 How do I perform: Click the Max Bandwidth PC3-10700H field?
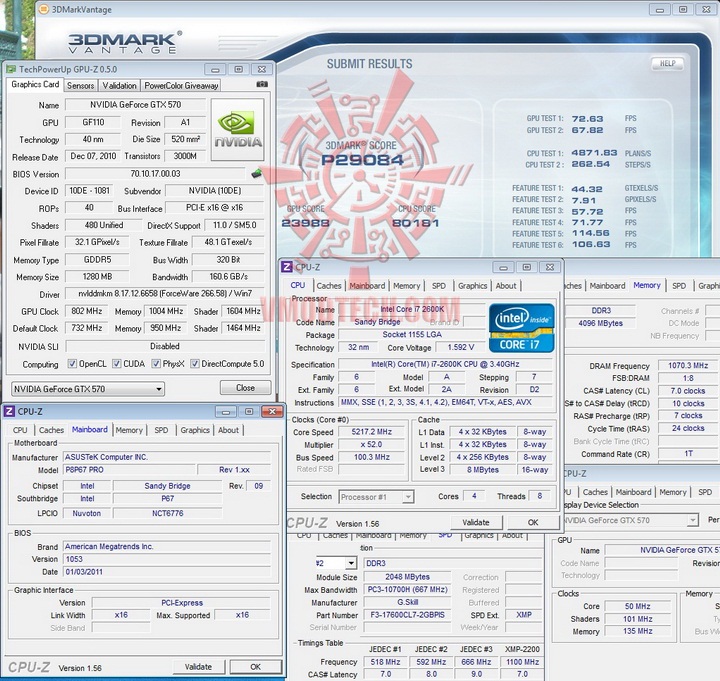[407, 589]
